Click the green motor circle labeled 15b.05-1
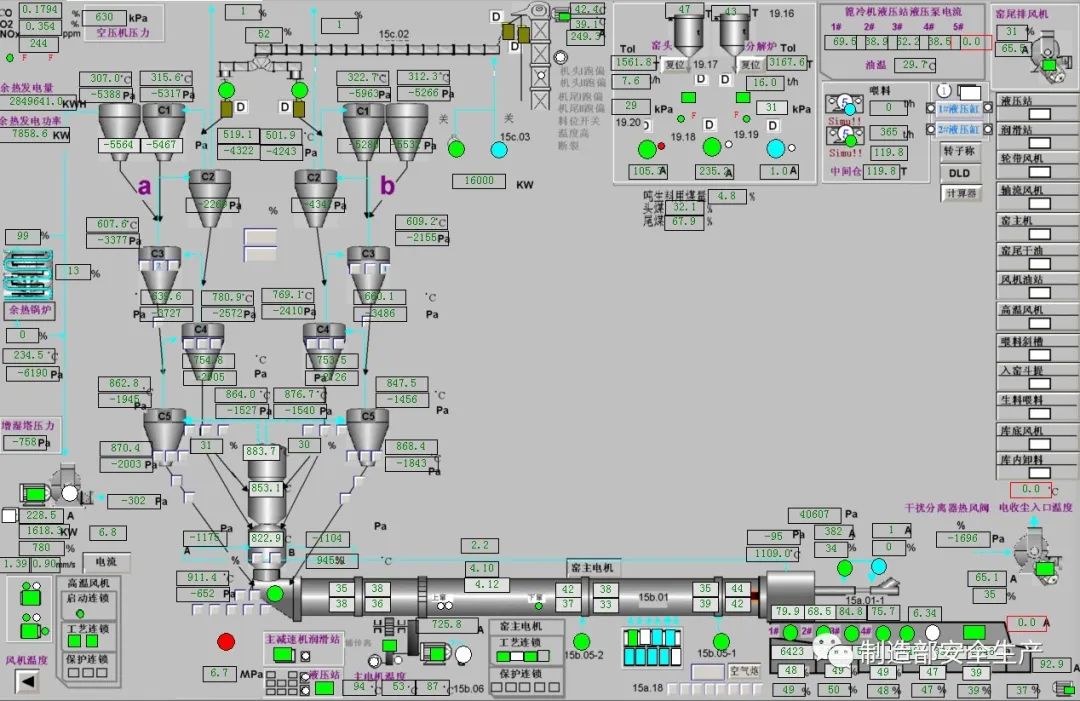 tap(721, 642)
